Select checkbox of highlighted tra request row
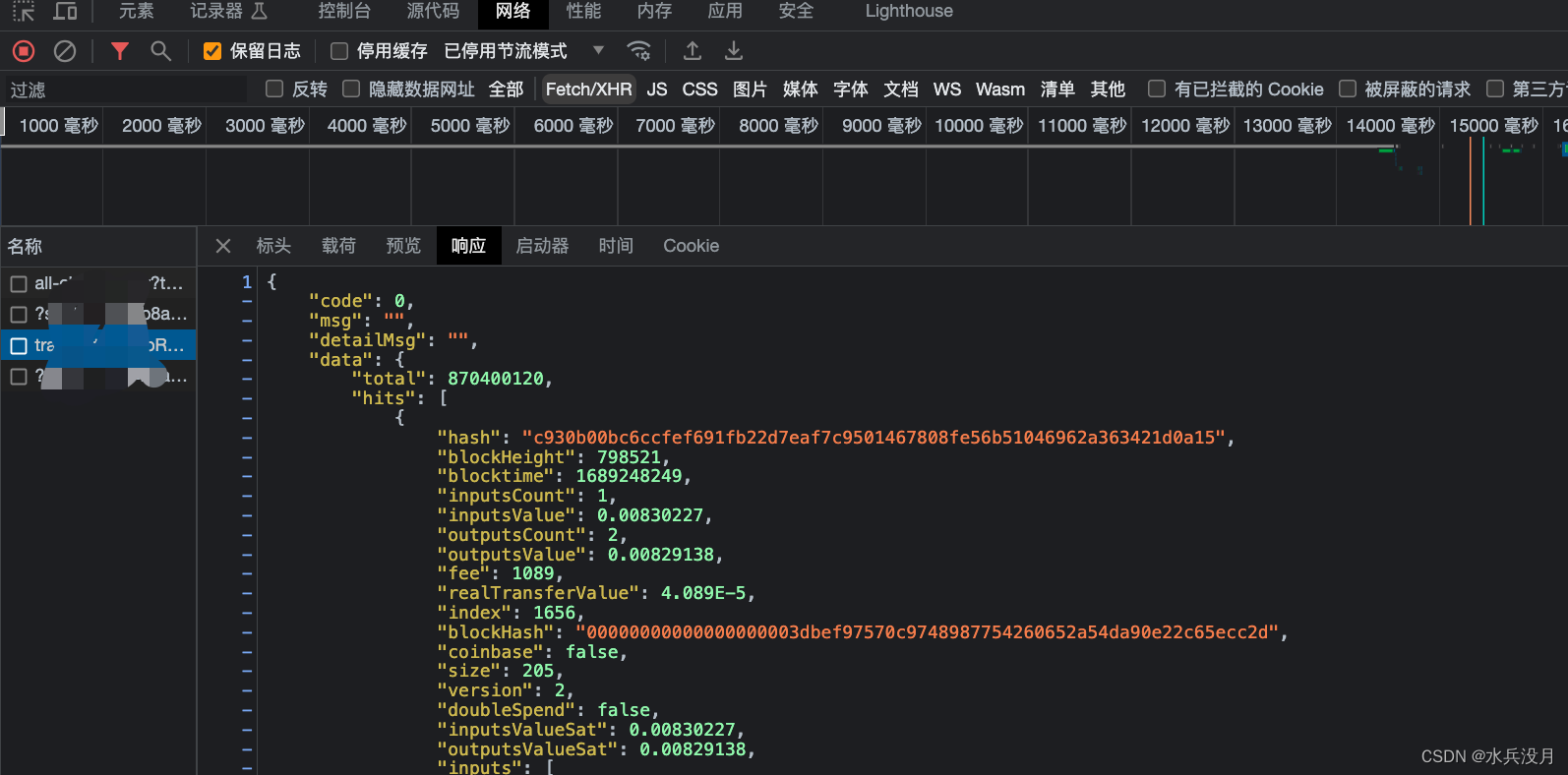The height and width of the screenshot is (775, 1568). tap(19, 345)
